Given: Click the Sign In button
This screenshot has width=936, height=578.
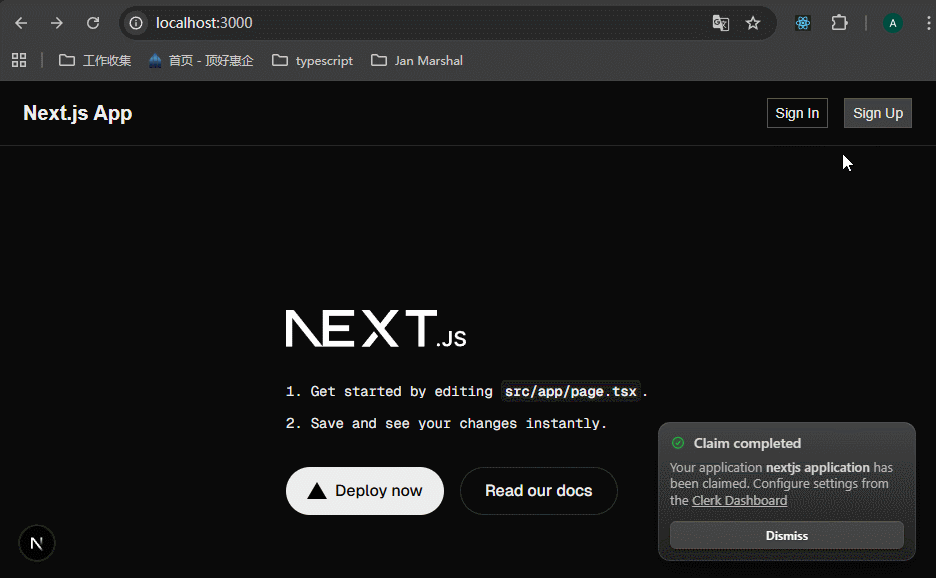Looking at the screenshot, I should coord(797,113).
